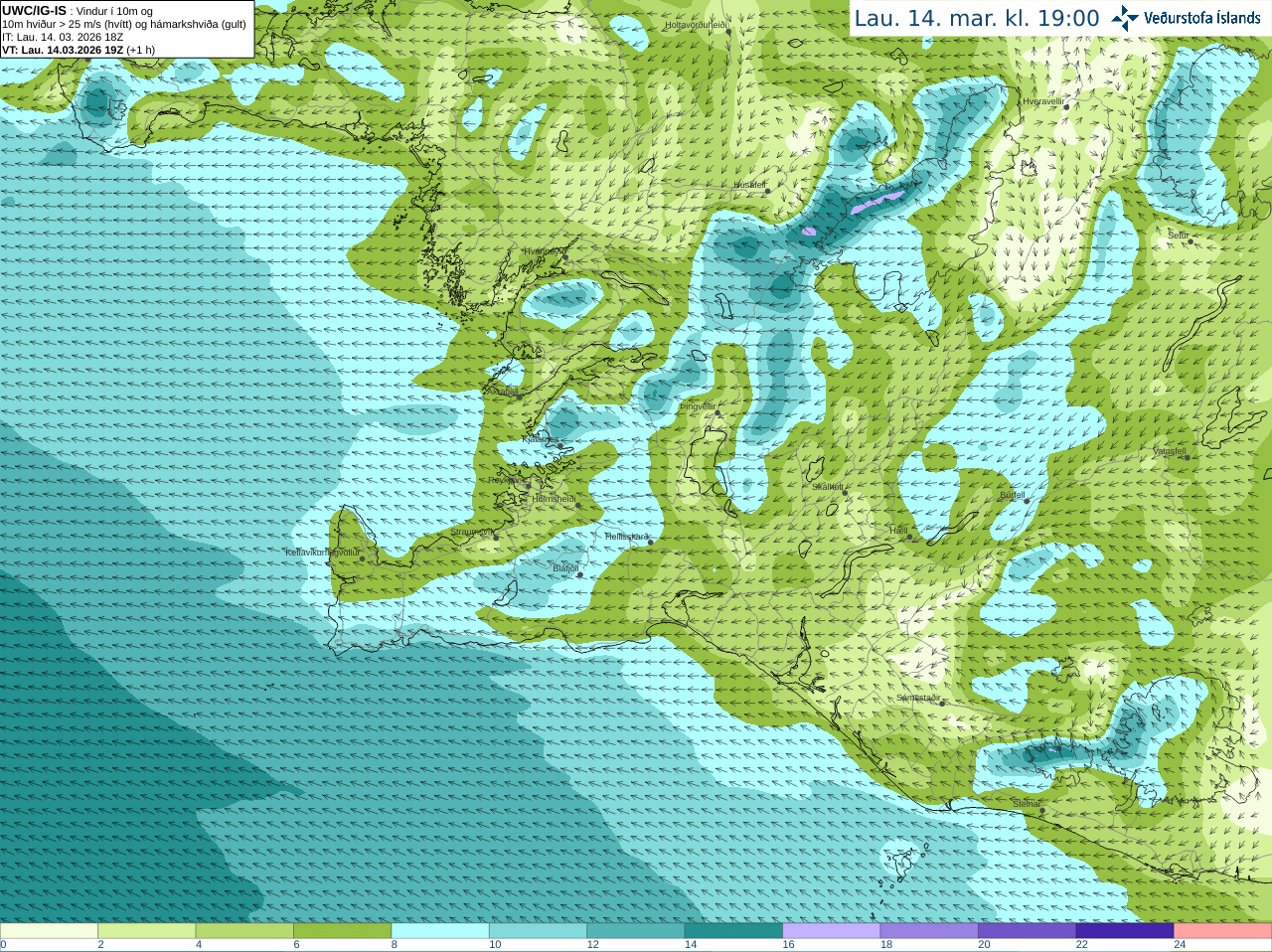Click the 20–22 m/s violet legend swatch

pyautogui.click(x=1028, y=931)
